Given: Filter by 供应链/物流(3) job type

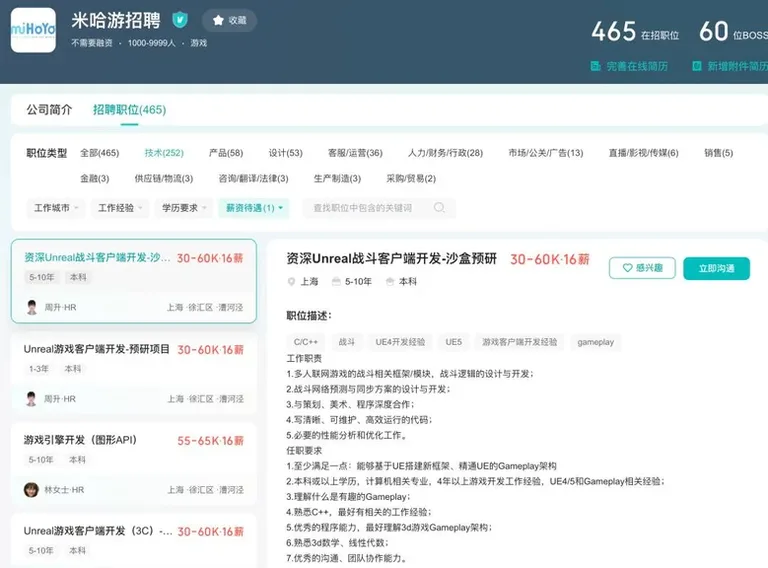Looking at the screenshot, I should point(164,178).
